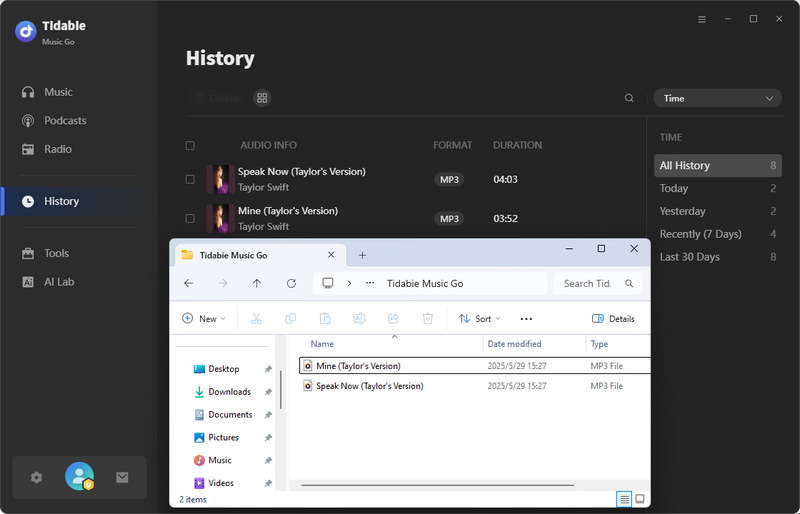Sort files by Date modified column
This screenshot has height=514, width=800.
coord(514,345)
